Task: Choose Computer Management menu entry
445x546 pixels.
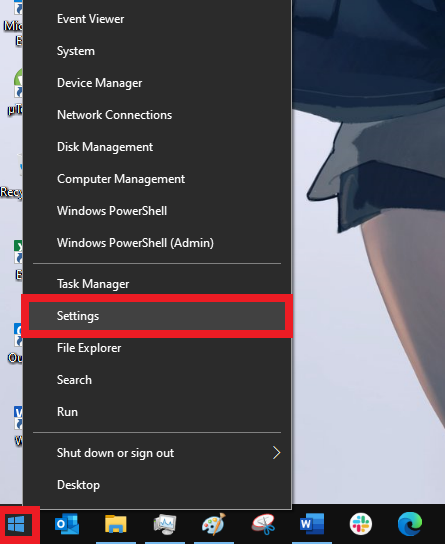Action: click(157, 179)
